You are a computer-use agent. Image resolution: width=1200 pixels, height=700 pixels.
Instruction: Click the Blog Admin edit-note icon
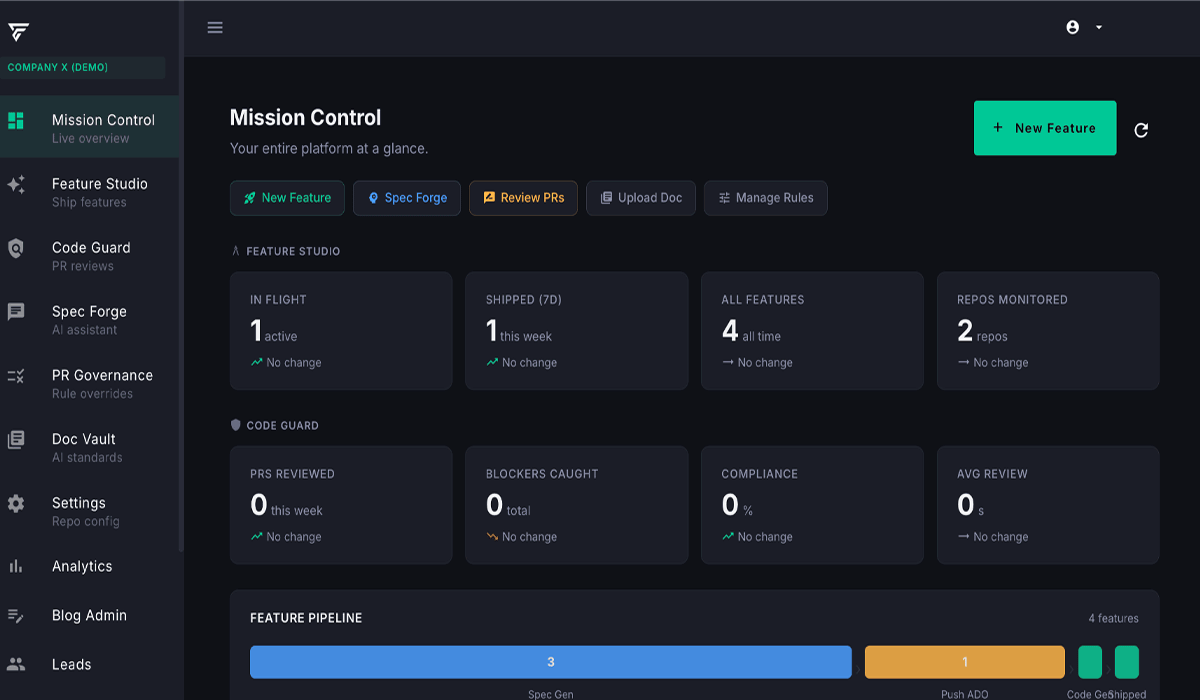click(x=16, y=615)
